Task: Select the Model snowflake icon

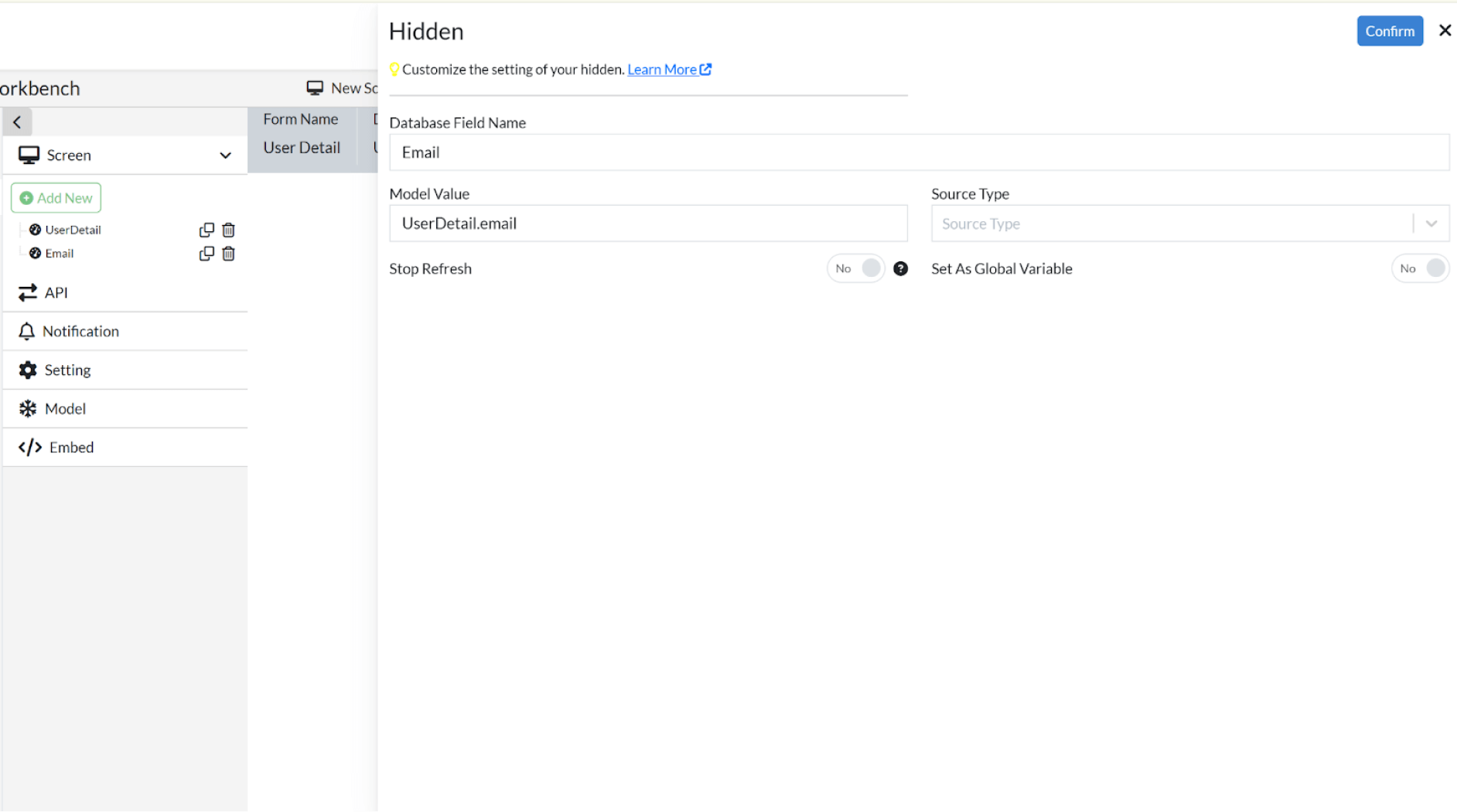Action: (27, 408)
